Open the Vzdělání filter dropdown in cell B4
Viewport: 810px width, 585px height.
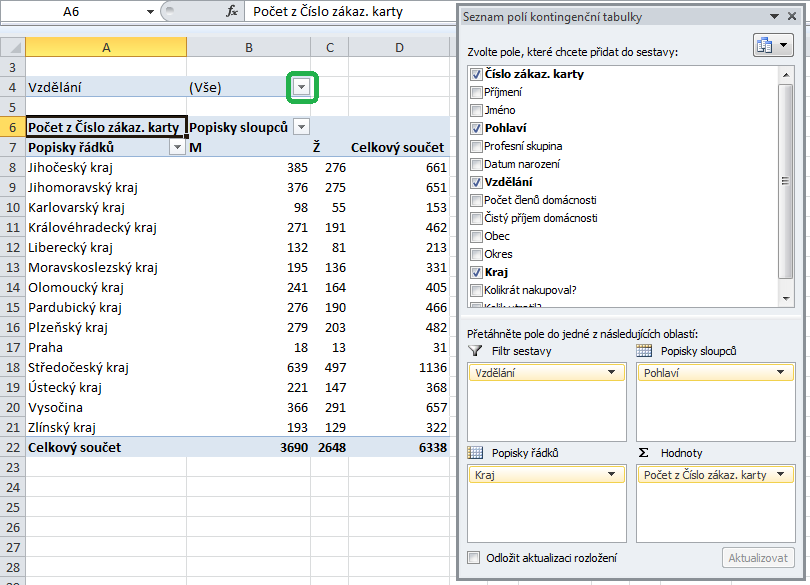pos(302,87)
